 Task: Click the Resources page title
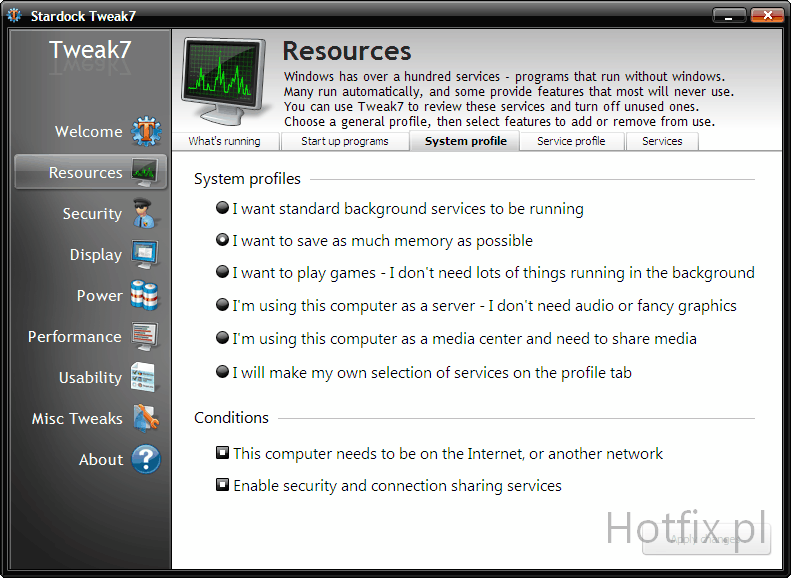pyautogui.click(x=347, y=51)
